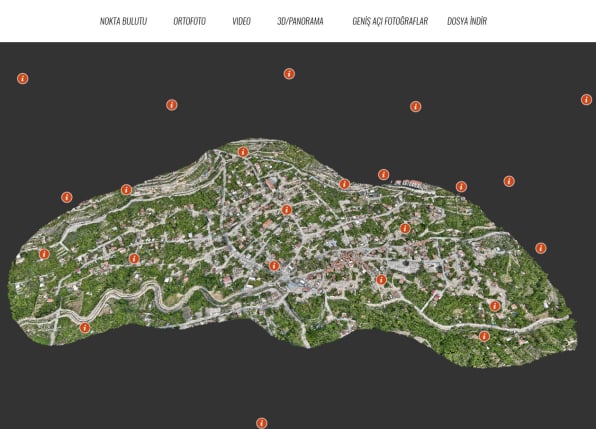Open info marker at the central town junction
The image size is (596, 429).
[274, 266]
